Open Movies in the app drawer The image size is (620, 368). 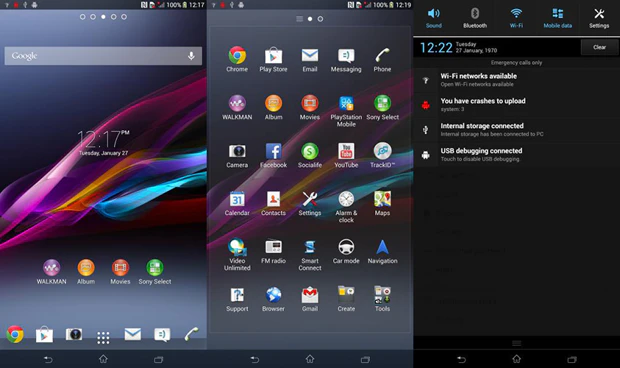(x=310, y=108)
